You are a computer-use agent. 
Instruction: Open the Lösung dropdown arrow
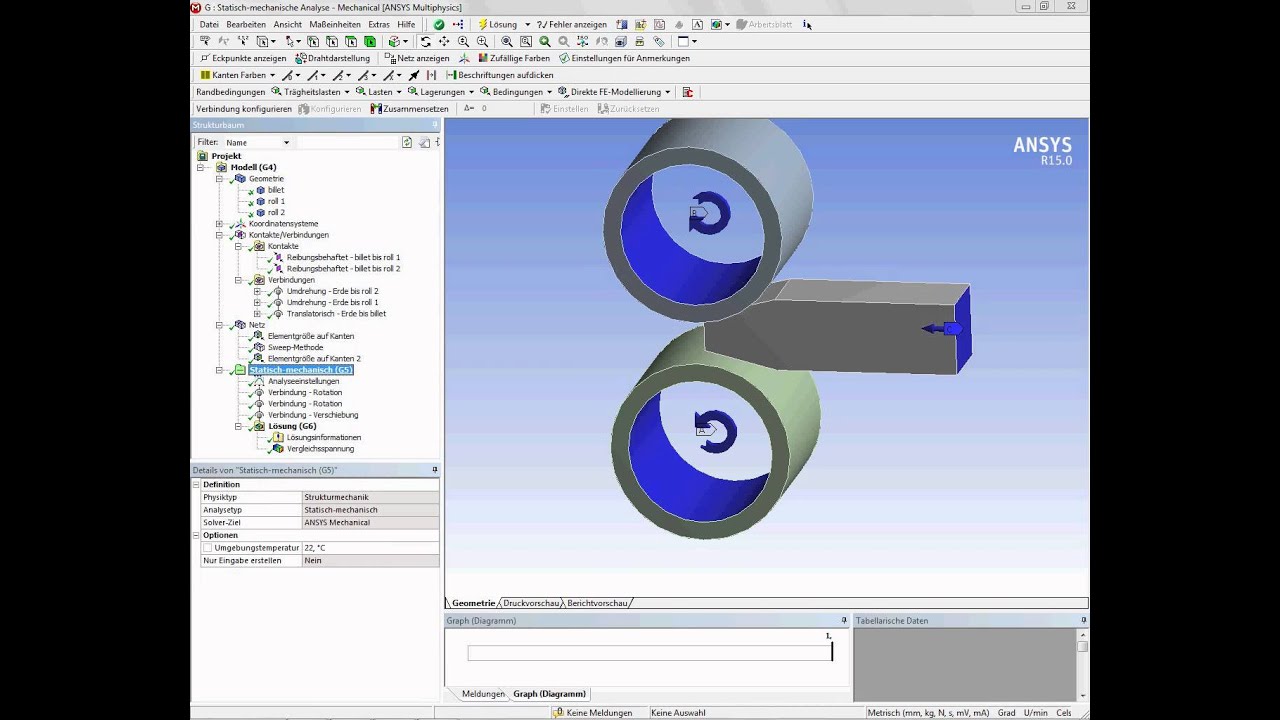527,24
